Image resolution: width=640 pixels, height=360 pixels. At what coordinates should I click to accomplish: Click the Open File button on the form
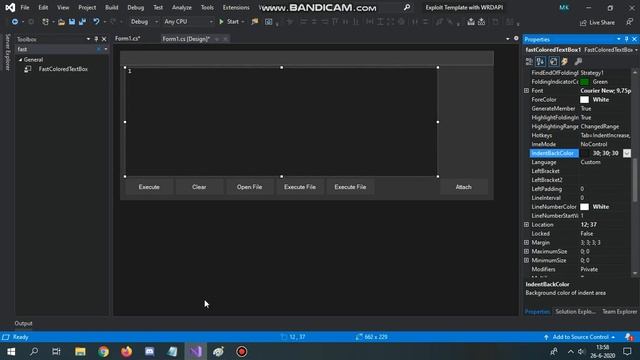[x=249, y=187]
